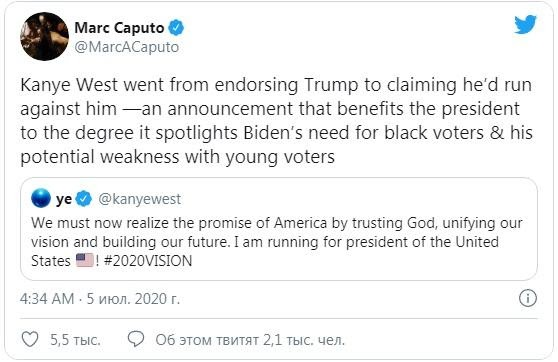Click the quoted tweet card border area

279,229
